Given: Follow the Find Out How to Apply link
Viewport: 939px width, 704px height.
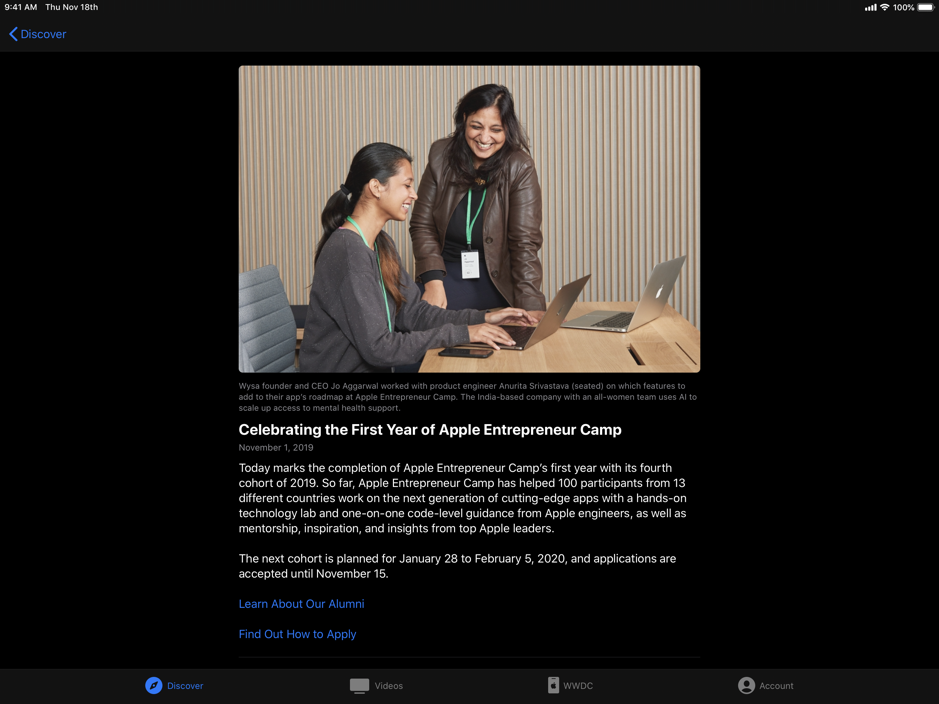Looking at the screenshot, I should (297, 634).
